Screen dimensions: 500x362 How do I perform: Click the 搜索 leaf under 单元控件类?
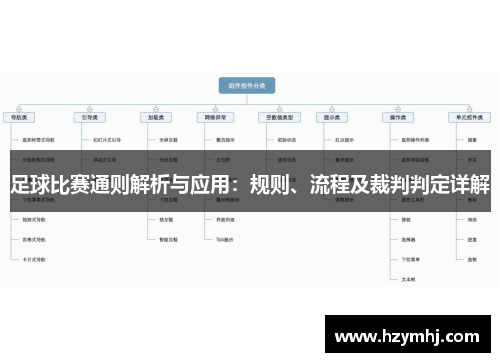[472, 140]
